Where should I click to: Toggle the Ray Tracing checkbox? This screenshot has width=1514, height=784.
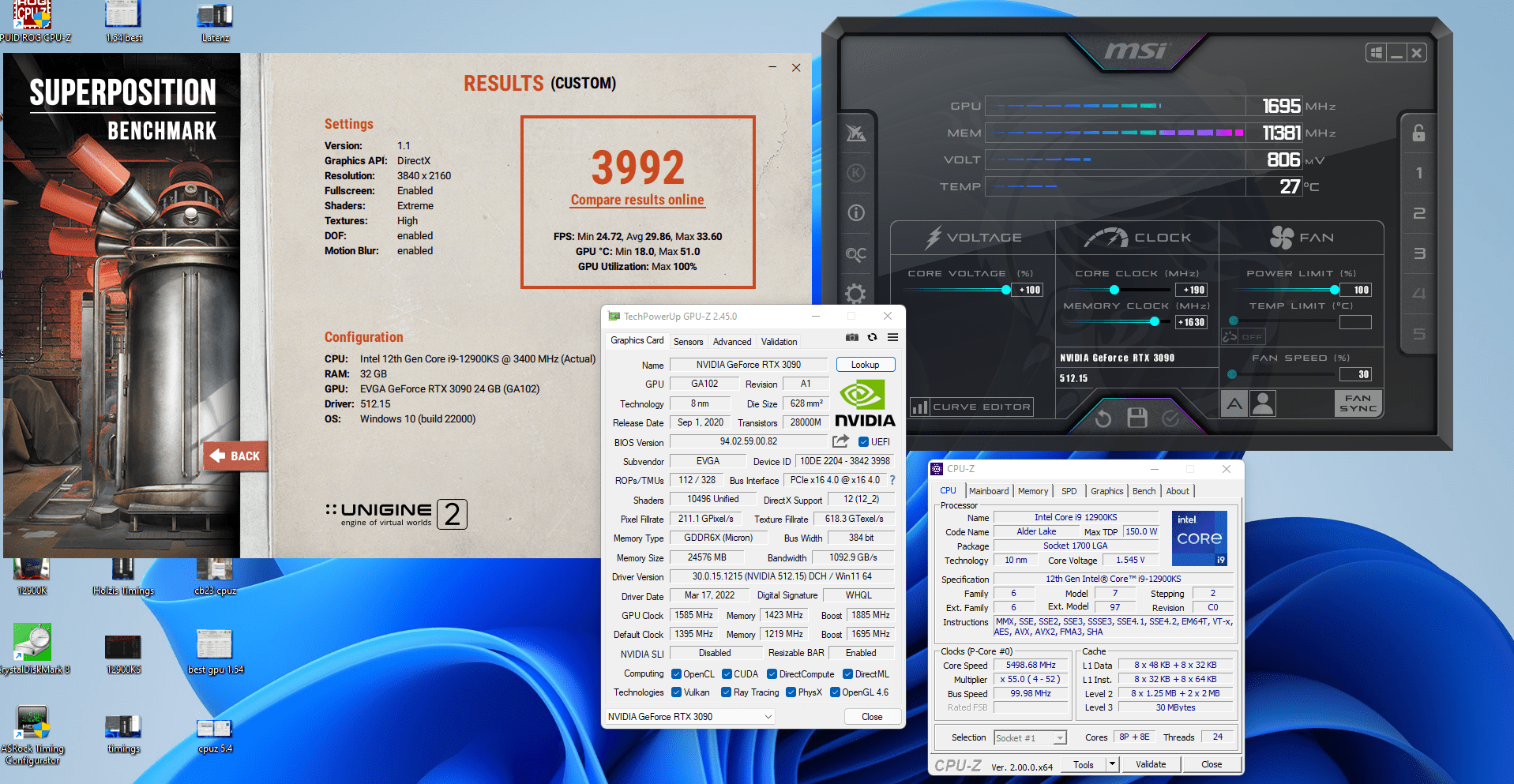pos(726,692)
